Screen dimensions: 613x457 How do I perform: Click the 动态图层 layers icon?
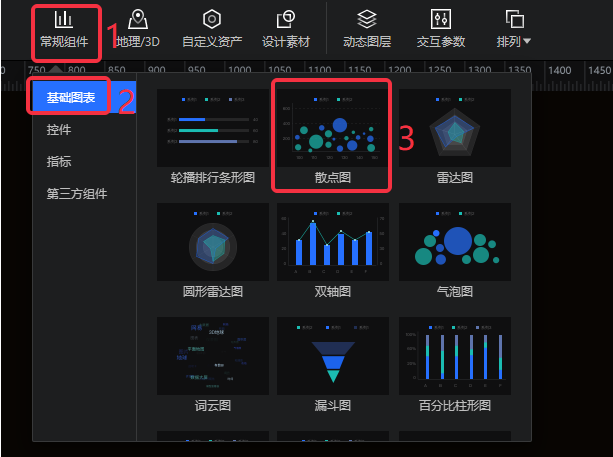tap(367, 29)
